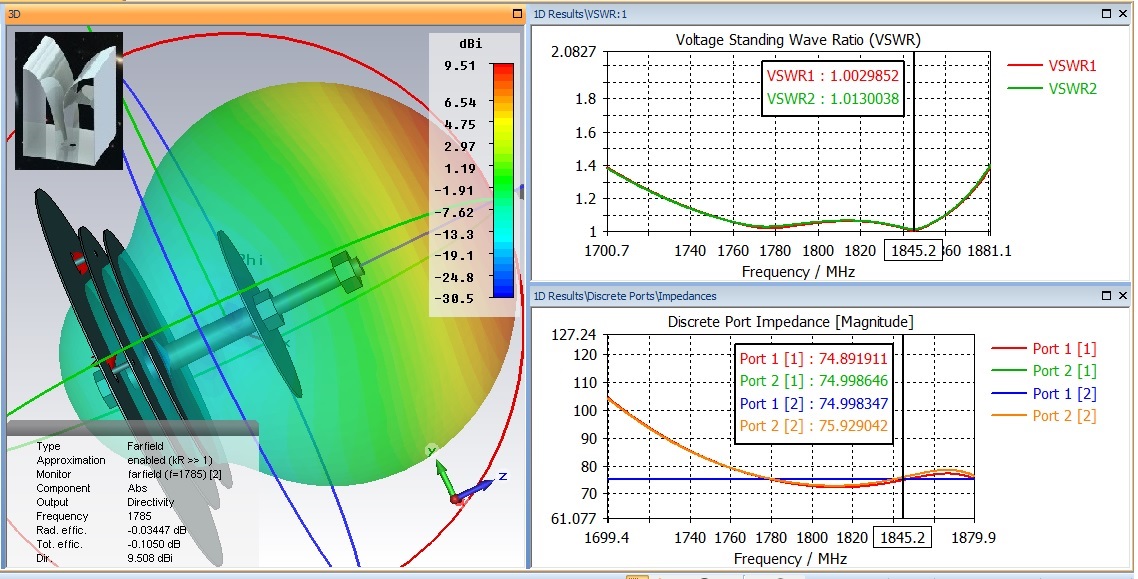Click the 2.0827 VSWR axis maximum label
The image size is (1138, 579).
click(x=573, y=52)
